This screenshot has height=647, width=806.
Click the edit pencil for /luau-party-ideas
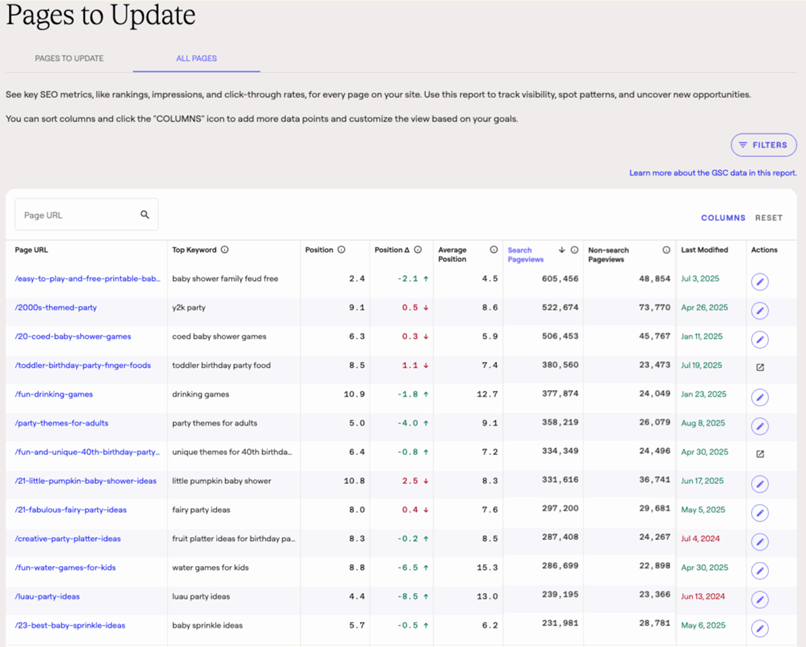pos(760,599)
